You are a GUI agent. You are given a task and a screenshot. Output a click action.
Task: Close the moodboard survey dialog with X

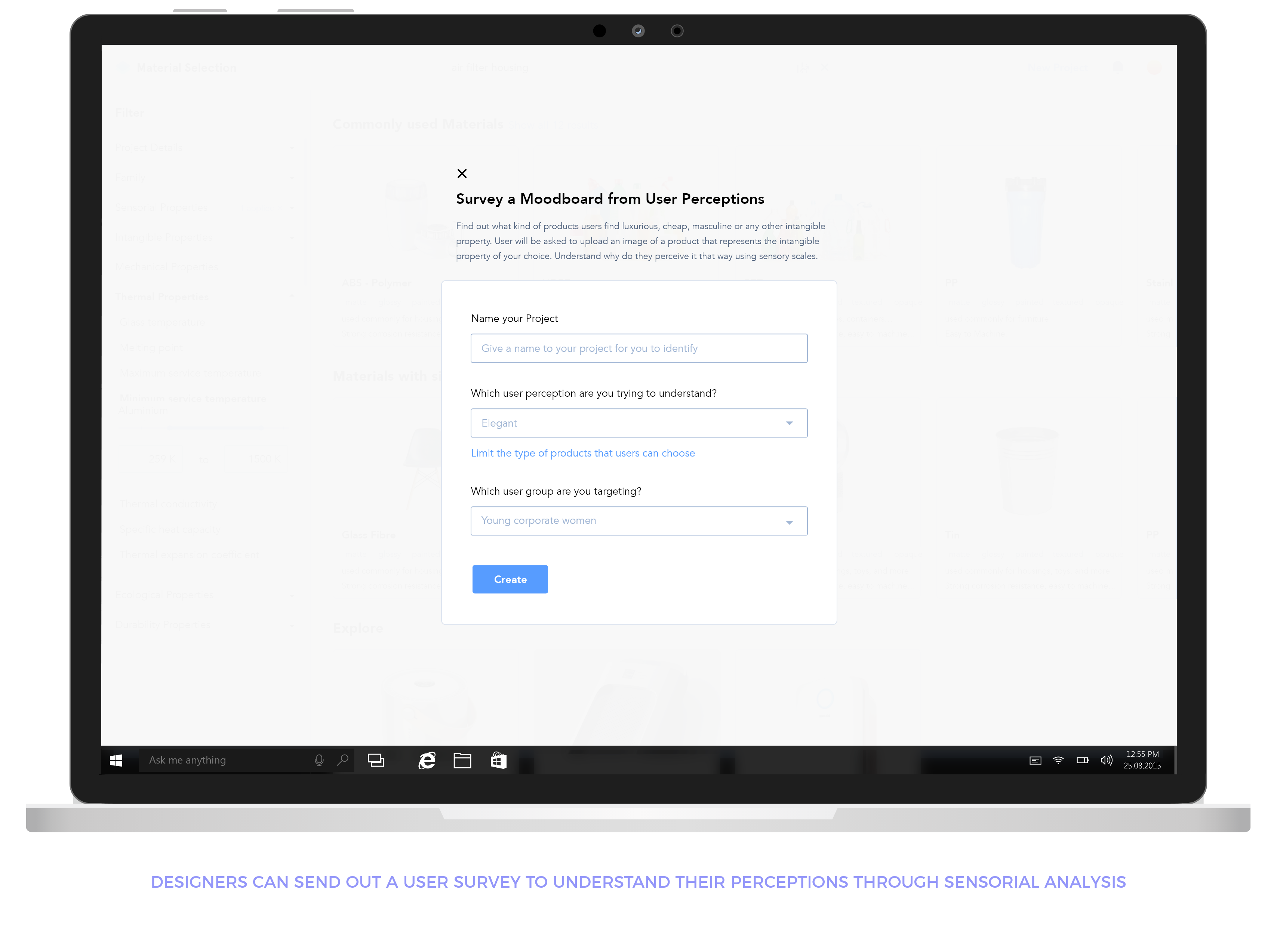point(461,173)
